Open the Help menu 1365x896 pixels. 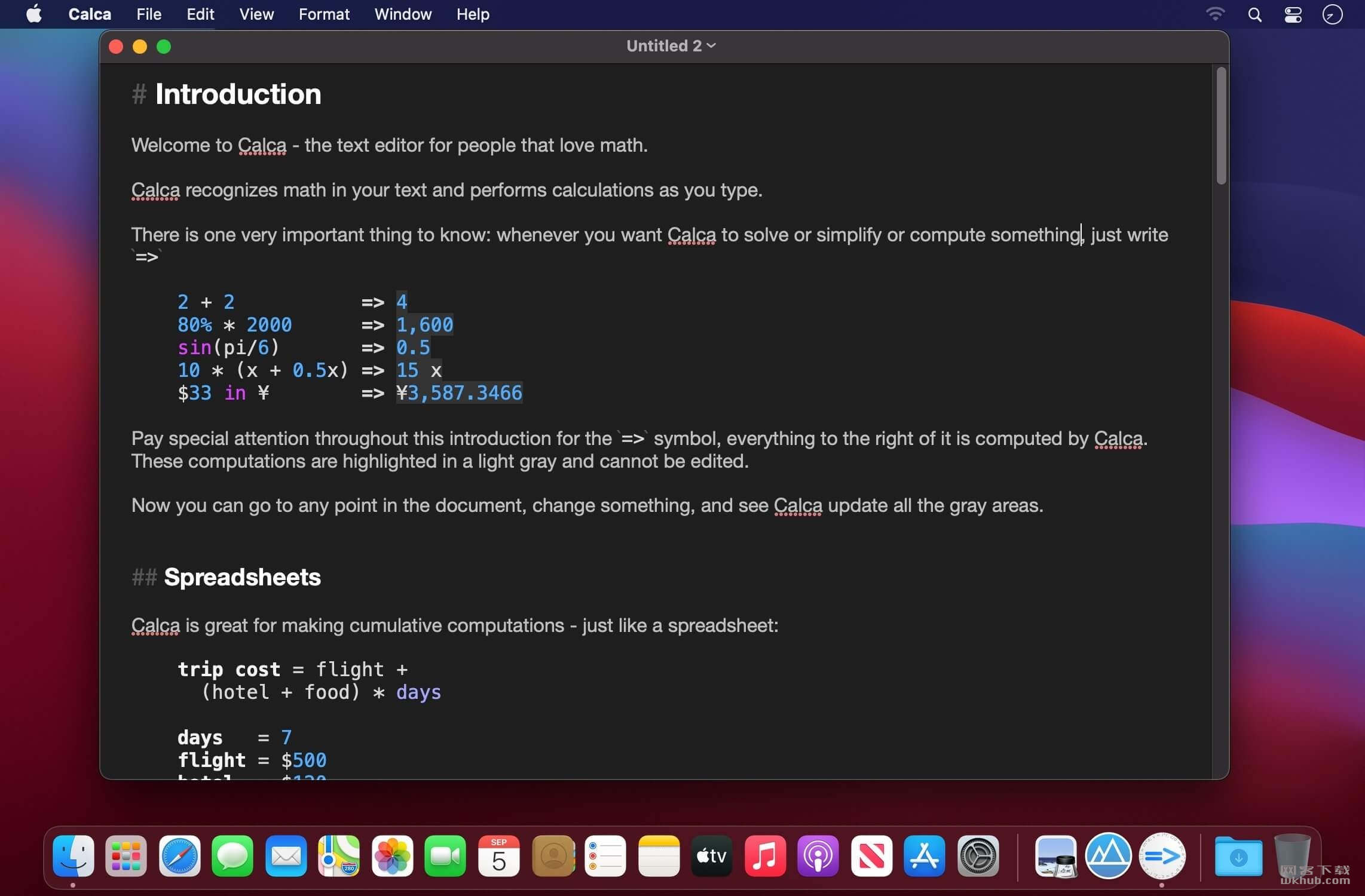tap(473, 14)
